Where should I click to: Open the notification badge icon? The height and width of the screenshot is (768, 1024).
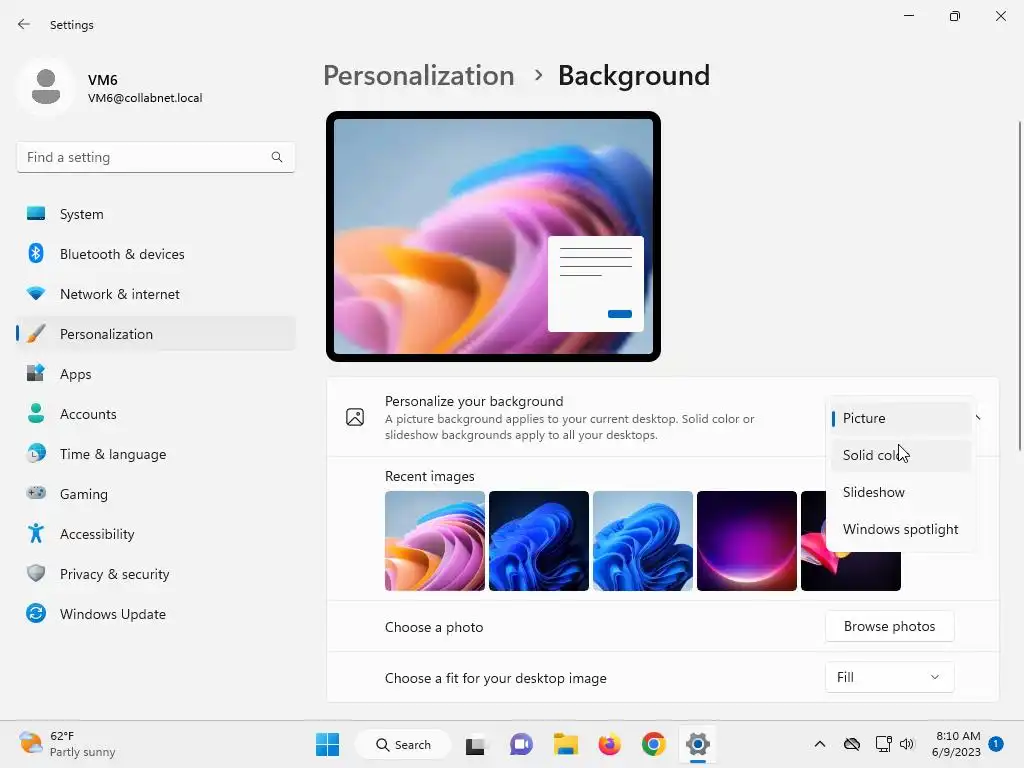(x=996, y=744)
